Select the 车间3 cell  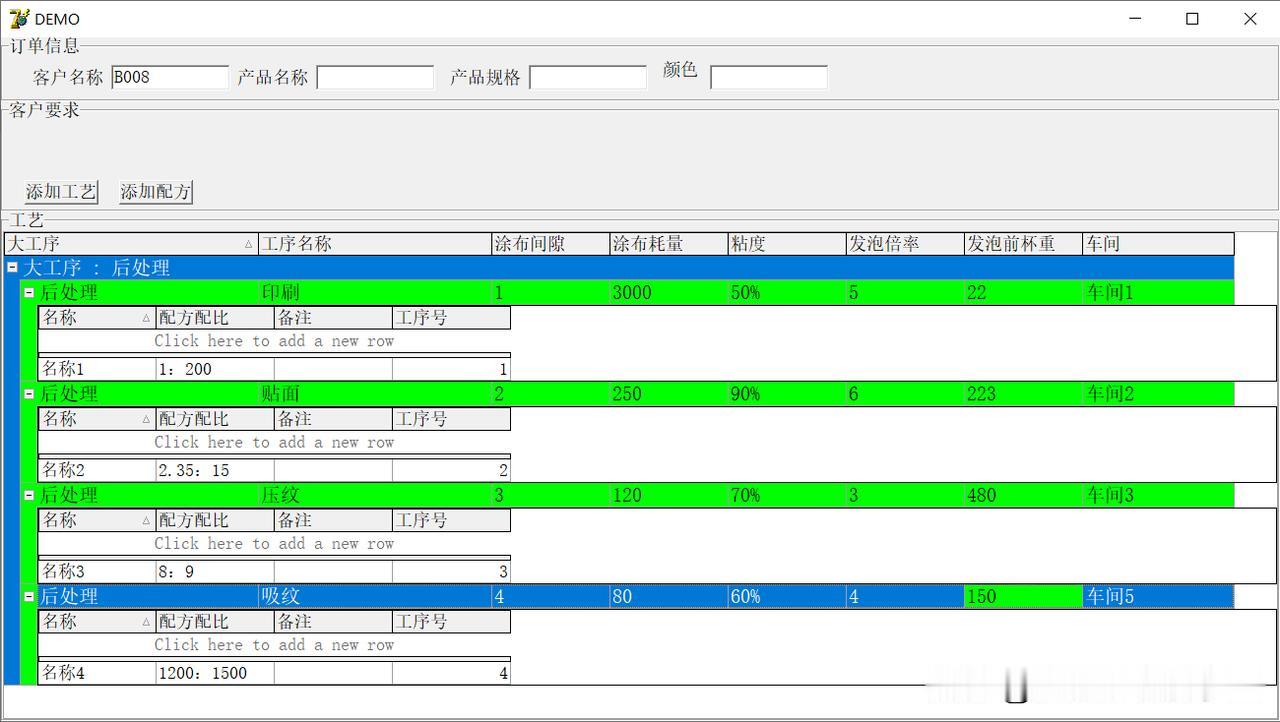pos(1158,495)
